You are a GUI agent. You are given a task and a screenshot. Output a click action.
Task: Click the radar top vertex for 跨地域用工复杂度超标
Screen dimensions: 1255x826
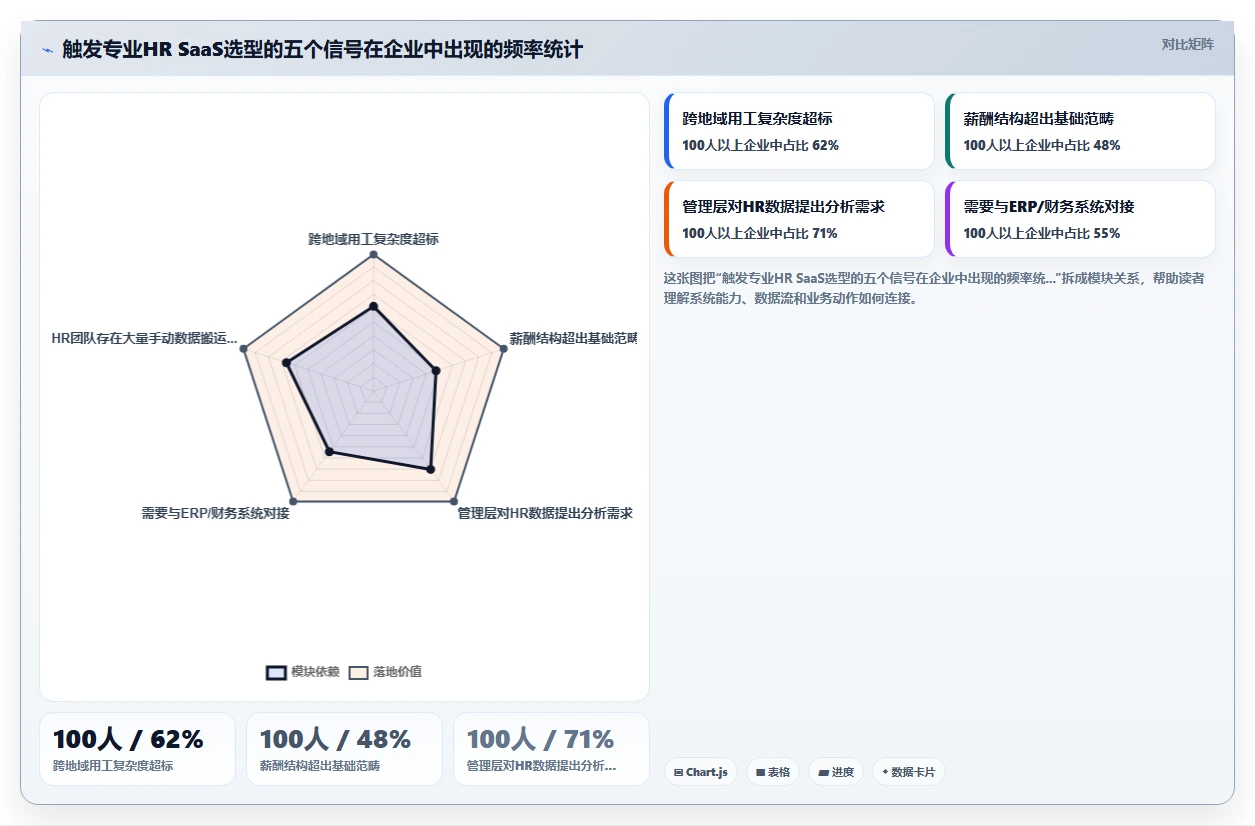click(x=373, y=255)
